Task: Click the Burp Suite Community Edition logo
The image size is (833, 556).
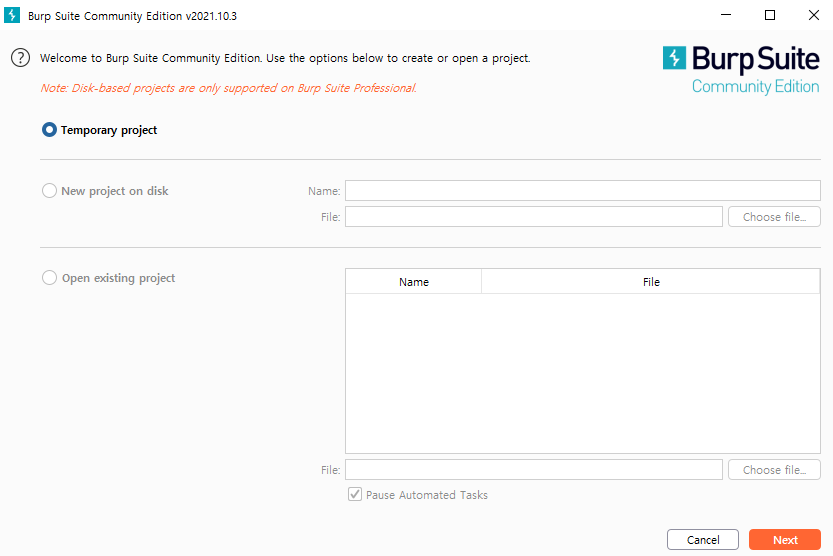Action: [741, 70]
